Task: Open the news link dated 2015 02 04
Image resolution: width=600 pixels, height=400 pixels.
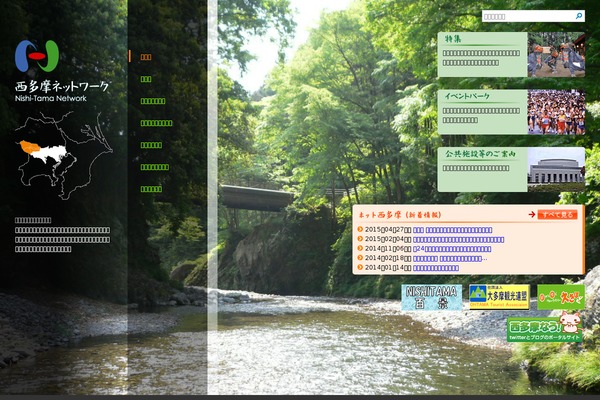Action: coord(458,239)
